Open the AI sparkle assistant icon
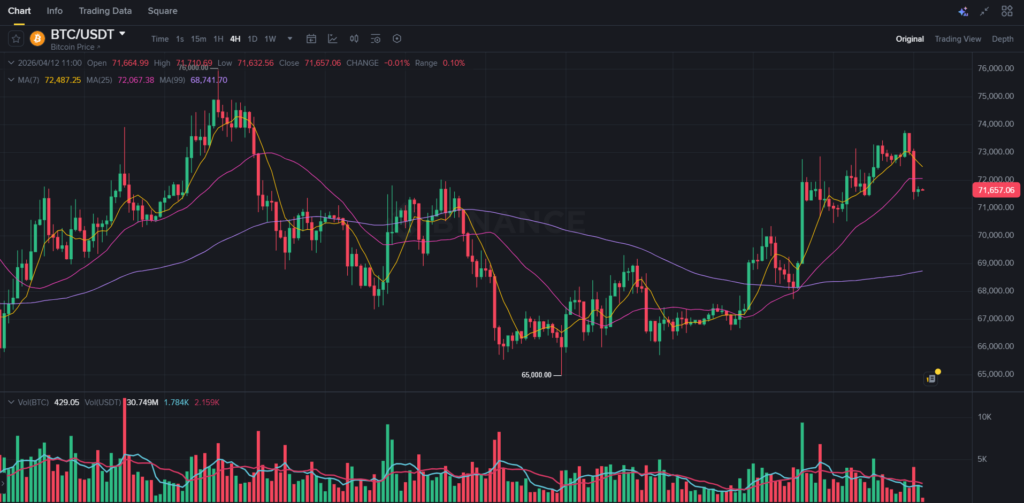The height and width of the screenshot is (503, 1024). tap(963, 11)
